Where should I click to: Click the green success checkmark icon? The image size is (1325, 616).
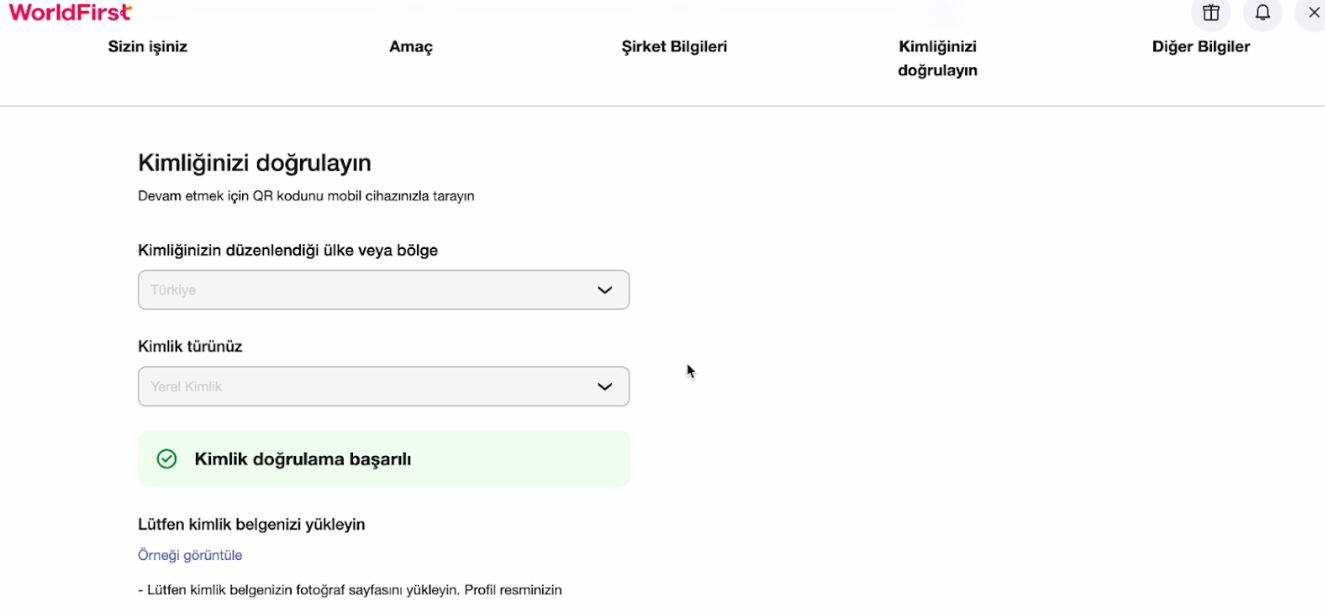pos(167,459)
